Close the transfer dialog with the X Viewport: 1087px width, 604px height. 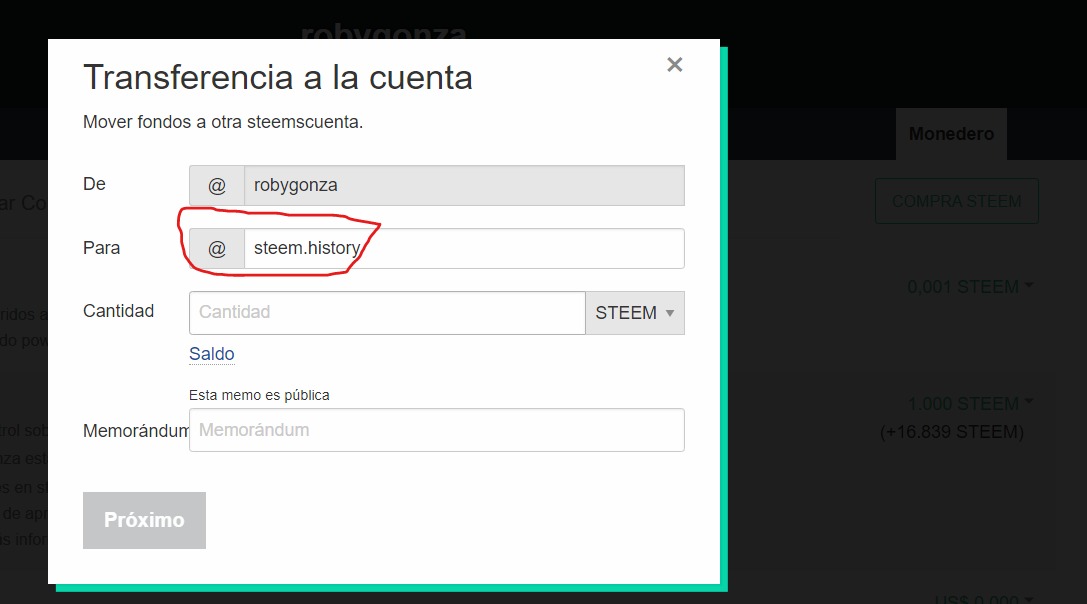pyautogui.click(x=675, y=64)
